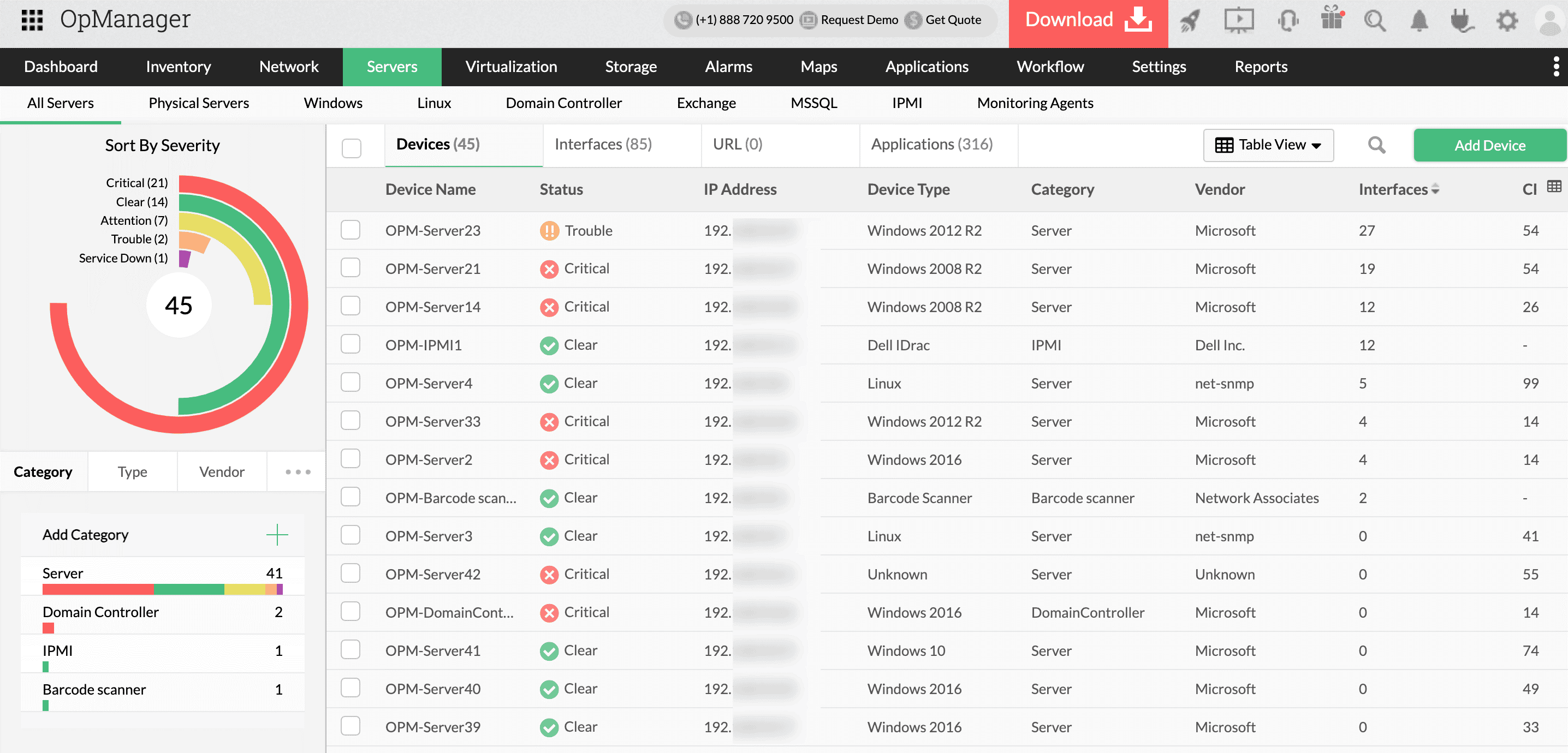
Task: Open the Table View dropdown
Action: [x=1268, y=145]
